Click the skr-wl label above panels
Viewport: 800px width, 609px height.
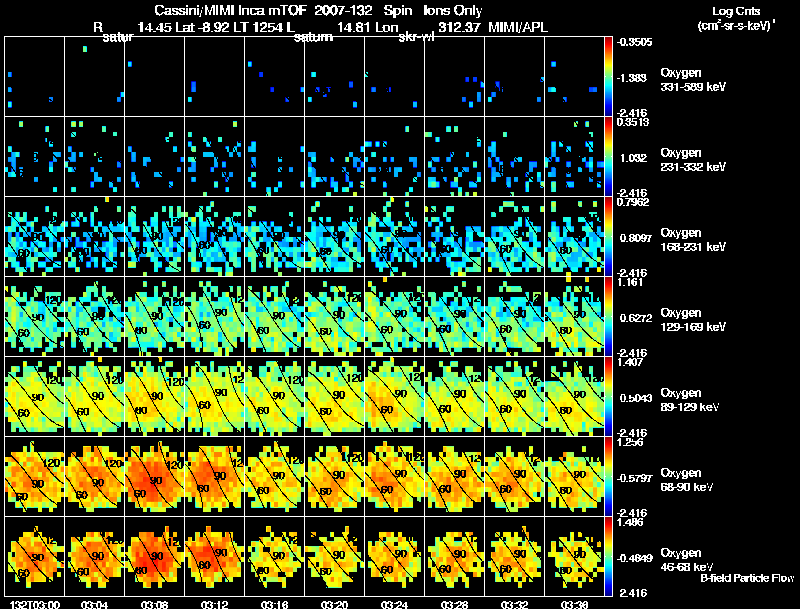[x=416, y=37]
